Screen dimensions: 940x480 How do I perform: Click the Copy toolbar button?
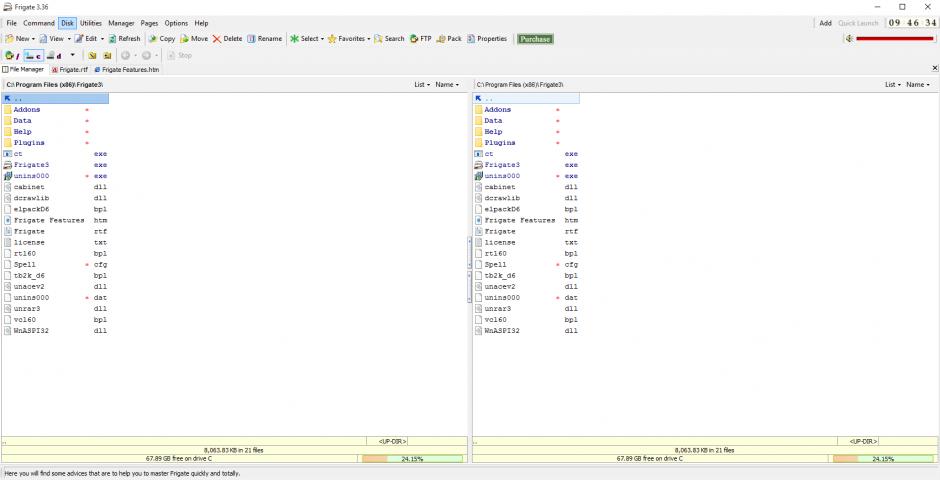pos(162,38)
